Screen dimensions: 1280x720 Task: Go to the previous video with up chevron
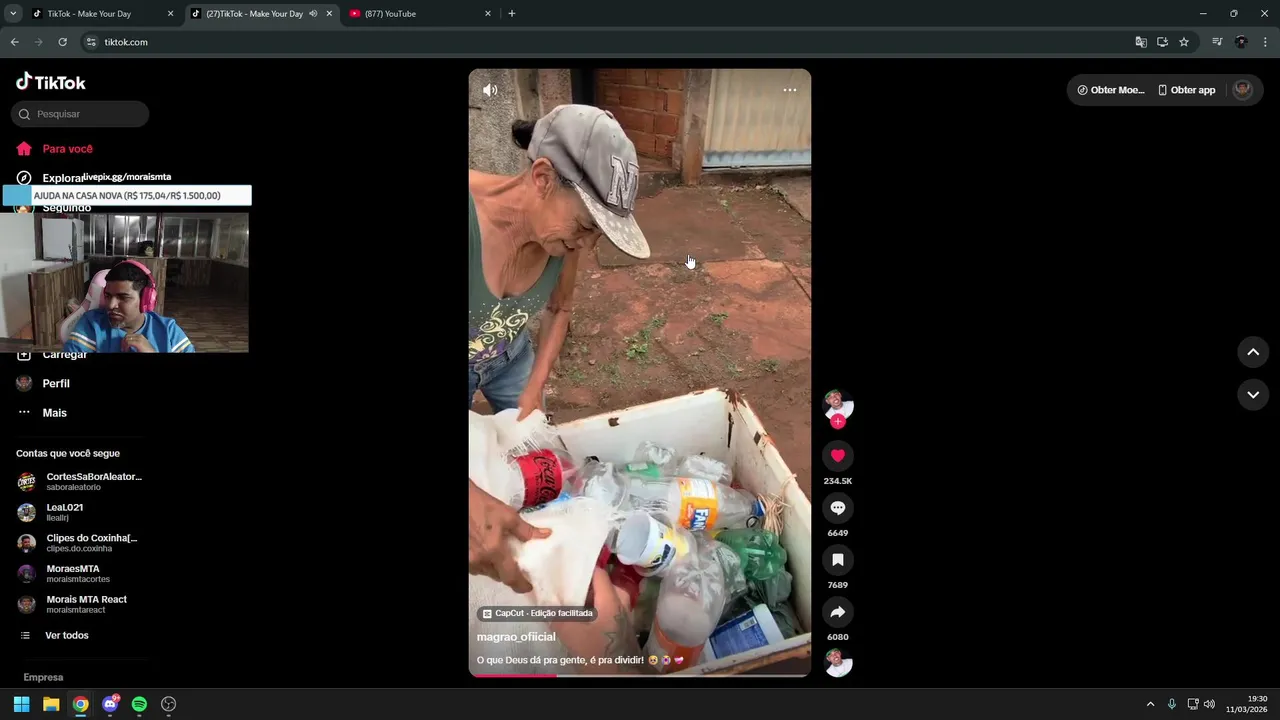[x=1253, y=352]
